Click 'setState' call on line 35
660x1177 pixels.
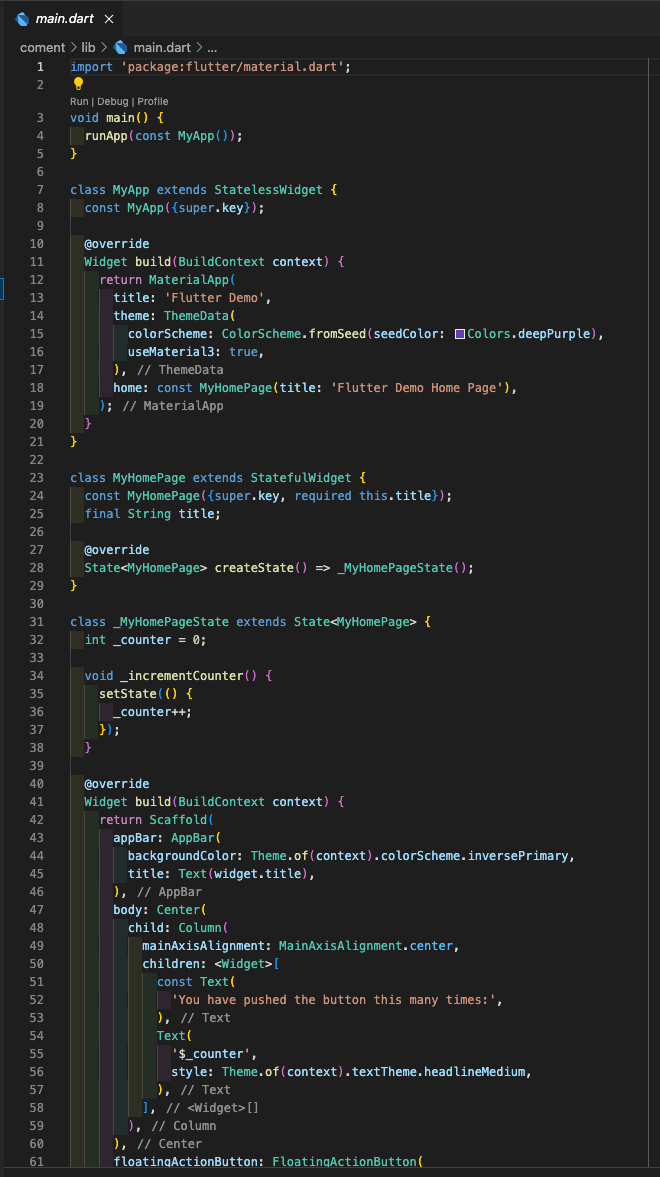tap(128, 694)
